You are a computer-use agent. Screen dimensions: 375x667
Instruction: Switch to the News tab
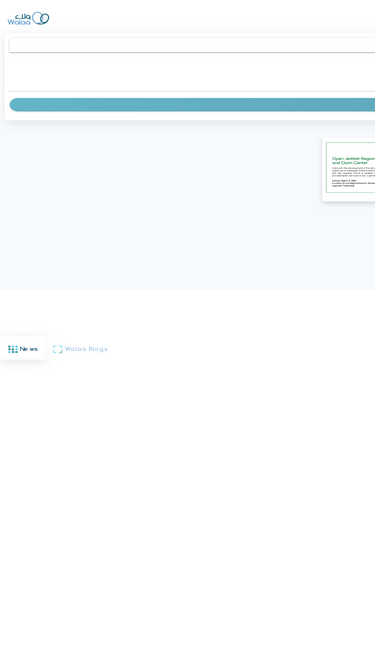point(23,349)
